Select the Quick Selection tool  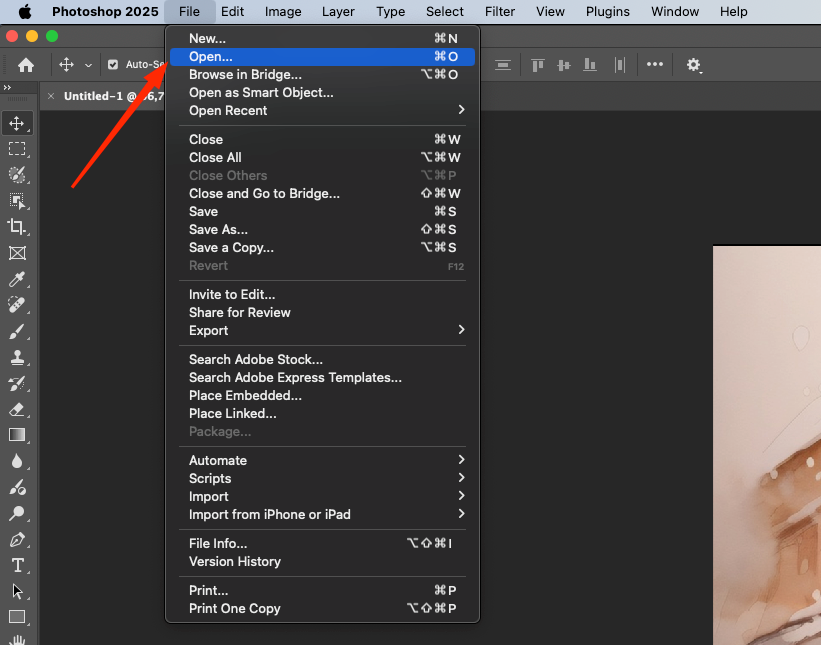pyautogui.click(x=17, y=175)
